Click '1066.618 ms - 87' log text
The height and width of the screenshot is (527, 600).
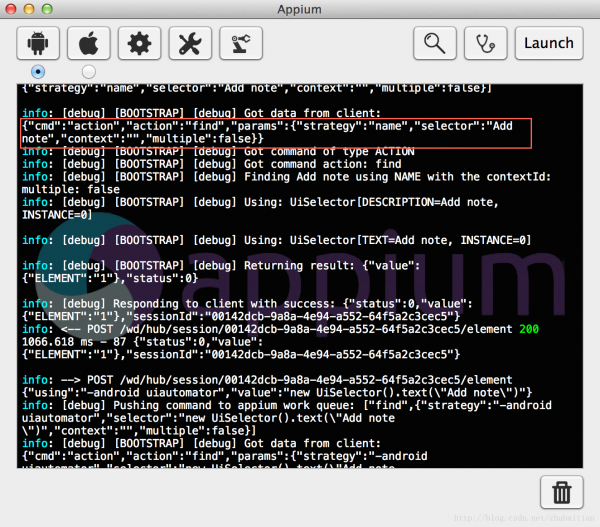[74, 342]
